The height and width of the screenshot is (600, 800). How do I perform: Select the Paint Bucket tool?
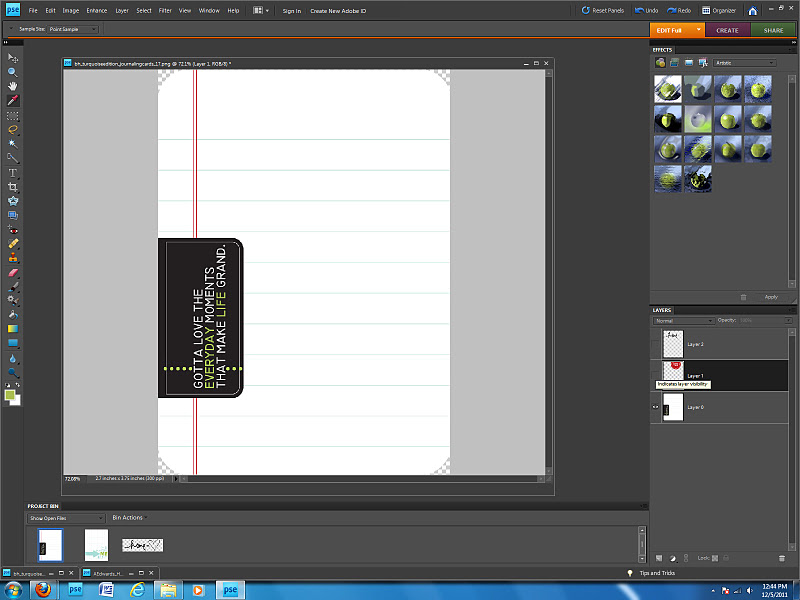click(13, 315)
